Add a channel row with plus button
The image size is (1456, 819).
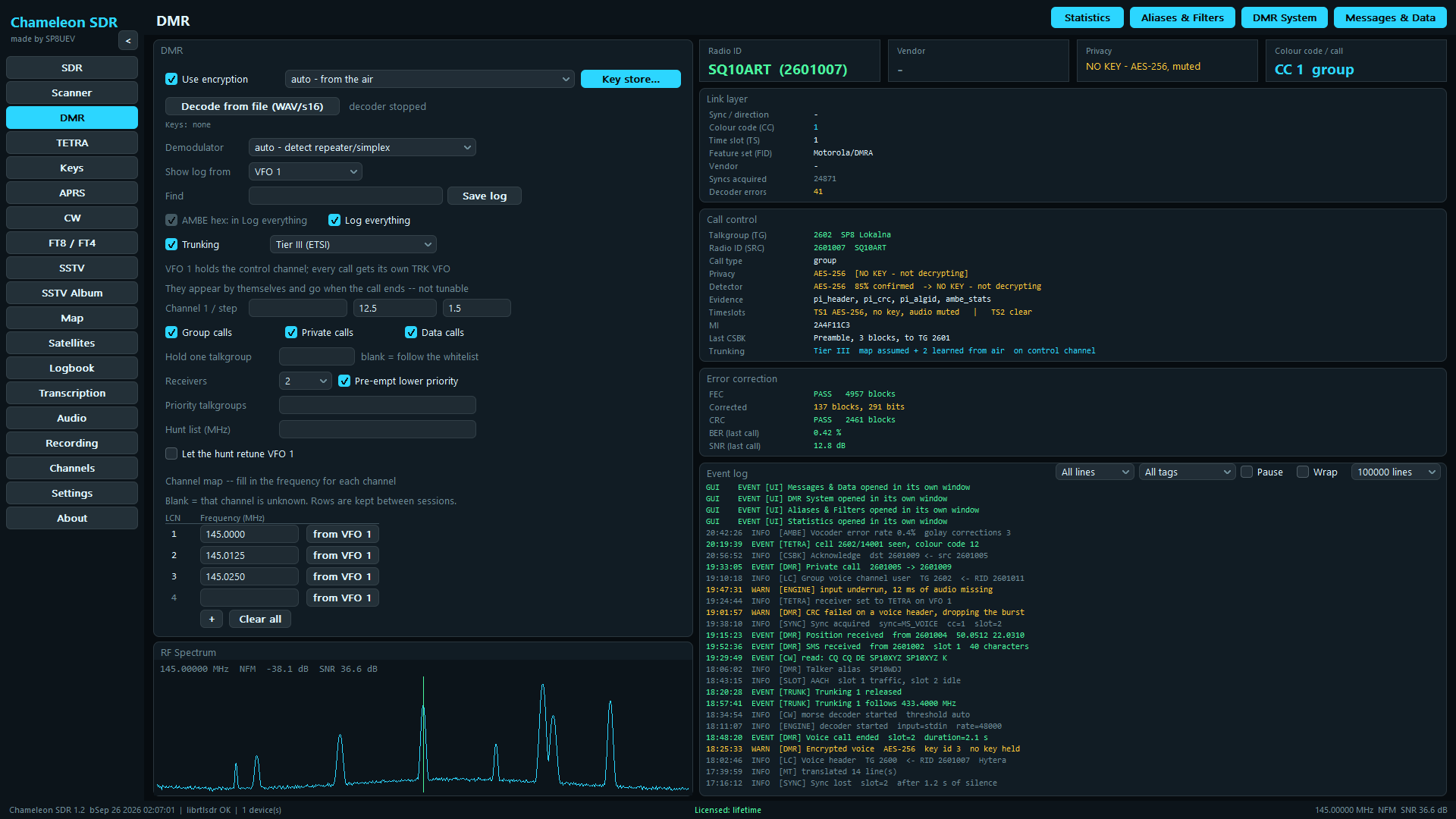tap(212, 619)
